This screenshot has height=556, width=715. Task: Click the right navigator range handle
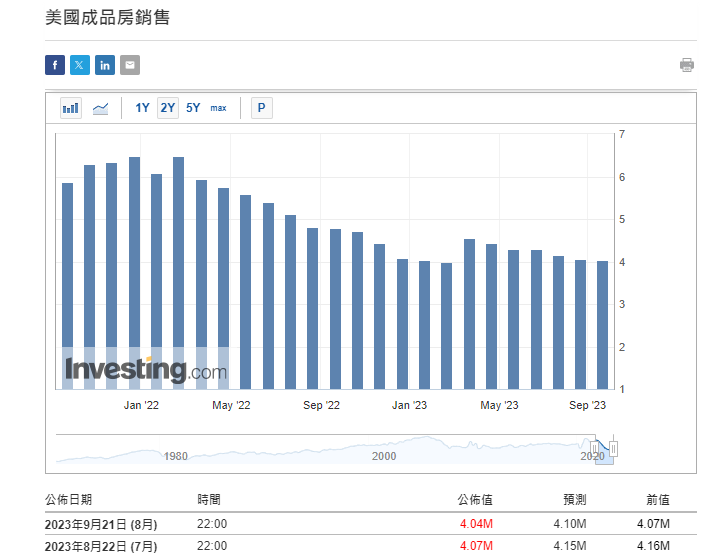(614, 449)
